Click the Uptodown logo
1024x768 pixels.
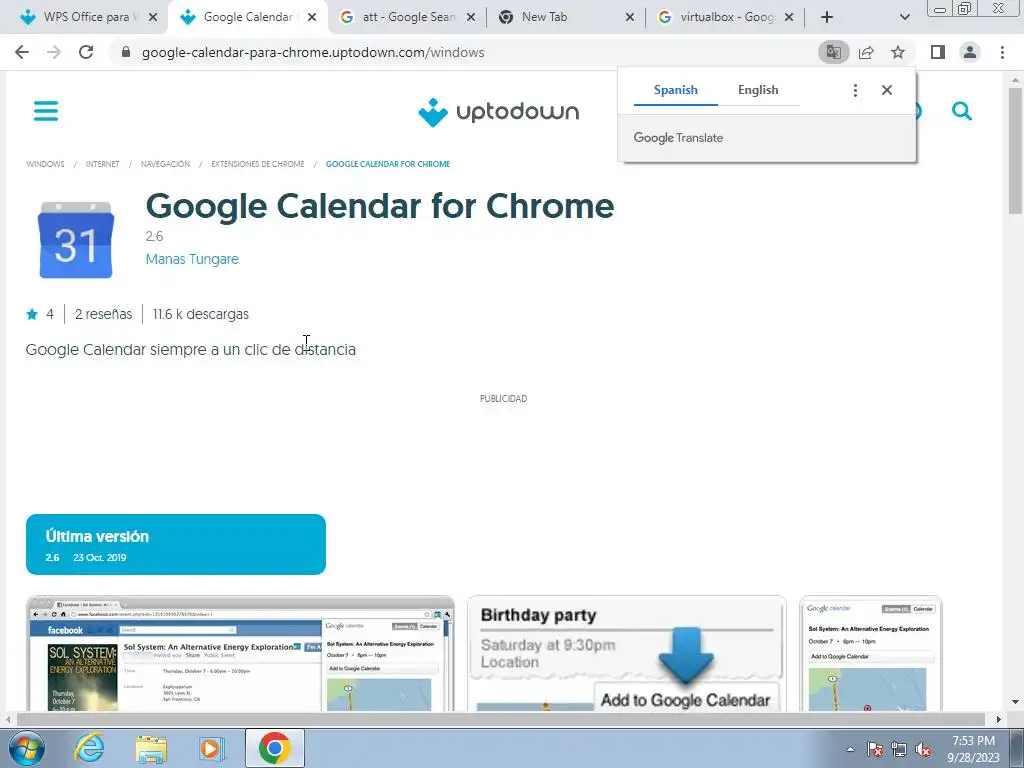point(498,112)
